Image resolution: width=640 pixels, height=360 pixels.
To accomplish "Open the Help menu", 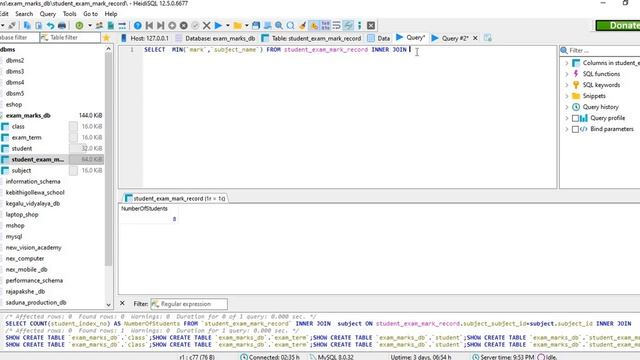I will click(111, 14).
